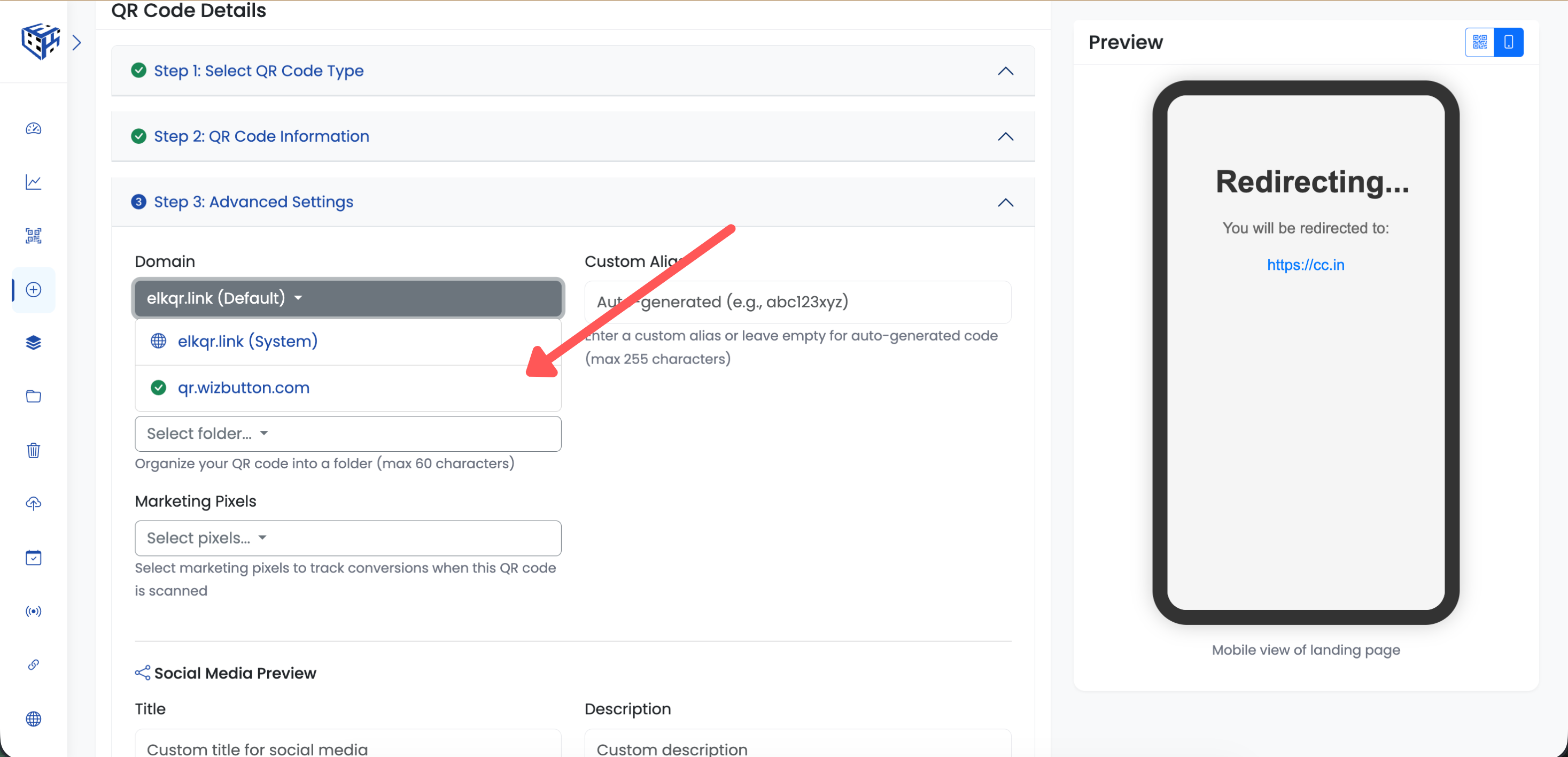Viewport: 1568px width, 757px height.
Task: Select the cloud upload icon
Action: (34, 504)
